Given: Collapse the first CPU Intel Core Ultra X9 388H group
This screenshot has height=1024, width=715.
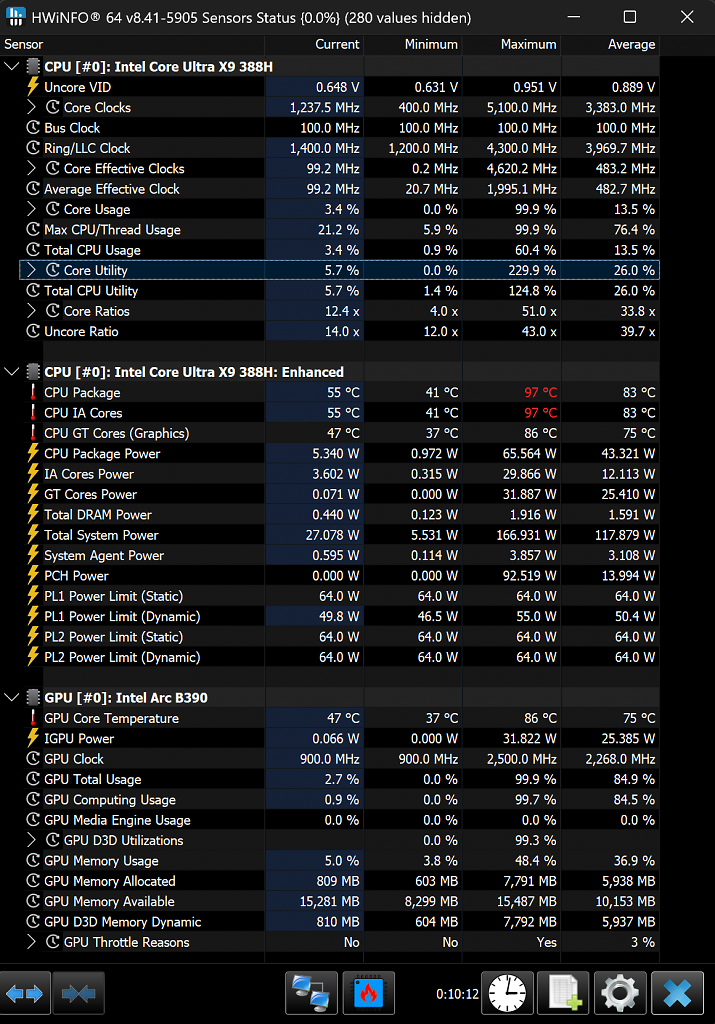Looking at the screenshot, I should click(x=12, y=67).
